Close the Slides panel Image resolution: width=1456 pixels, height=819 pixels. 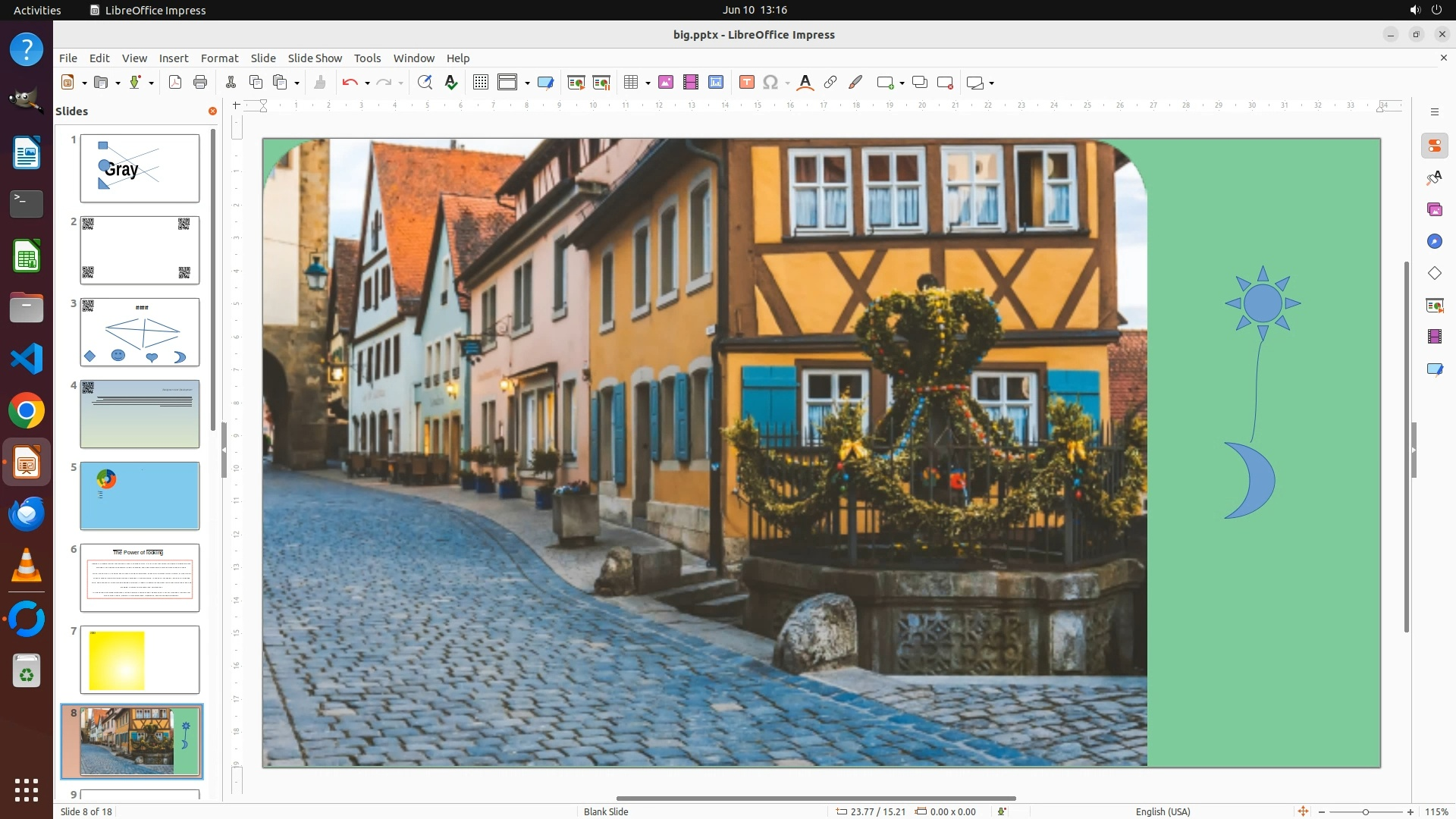[212, 111]
